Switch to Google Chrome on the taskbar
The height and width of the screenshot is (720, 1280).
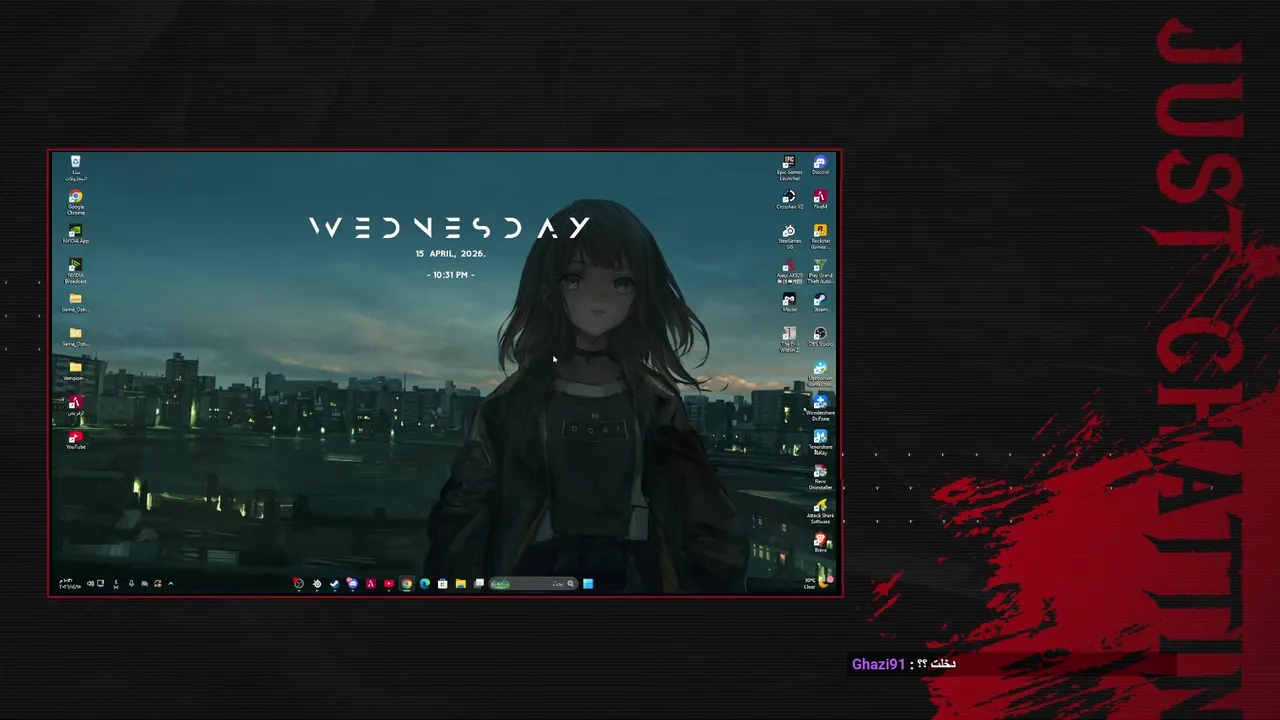[x=406, y=584]
